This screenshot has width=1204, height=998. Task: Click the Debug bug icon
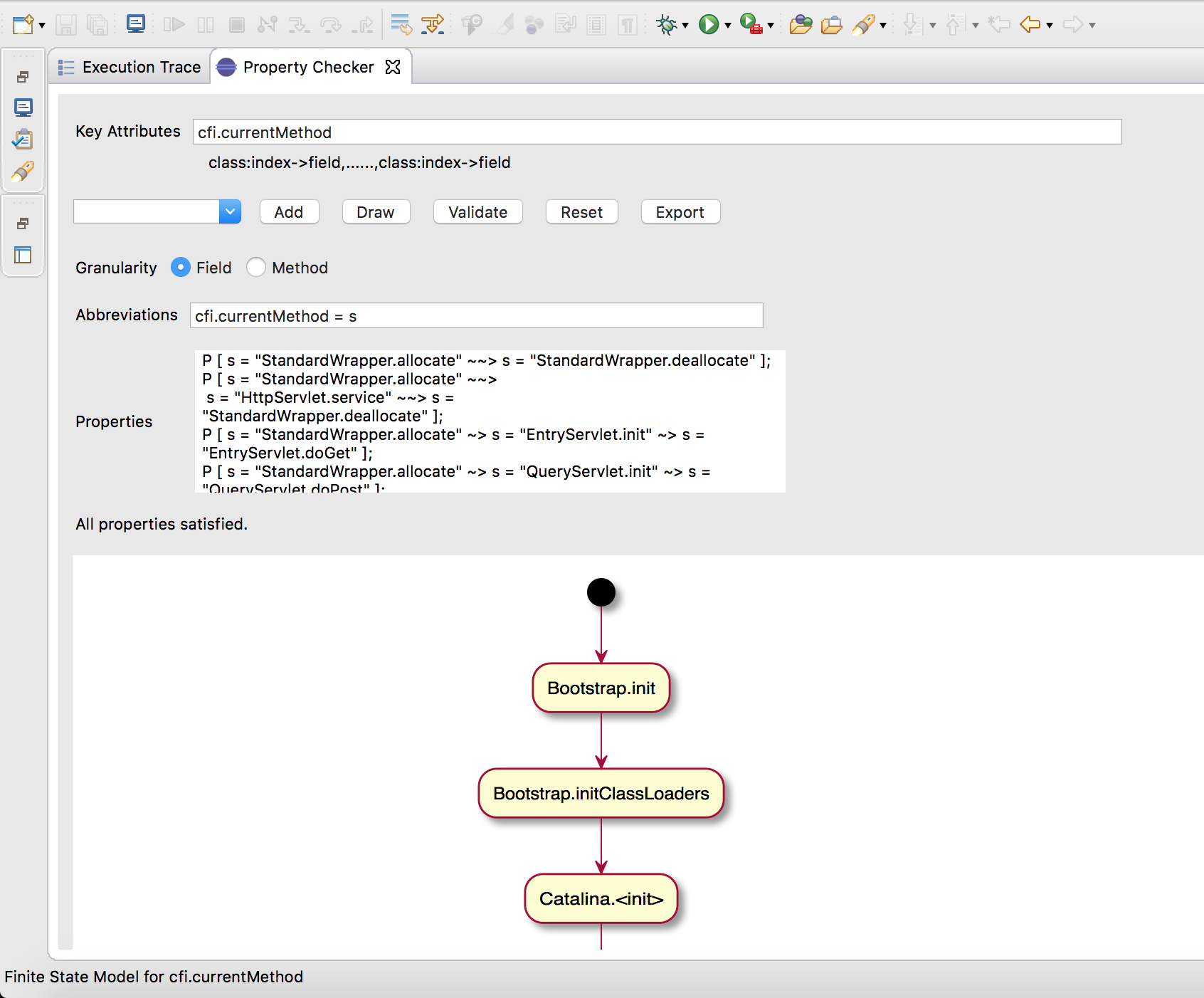[666, 25]
